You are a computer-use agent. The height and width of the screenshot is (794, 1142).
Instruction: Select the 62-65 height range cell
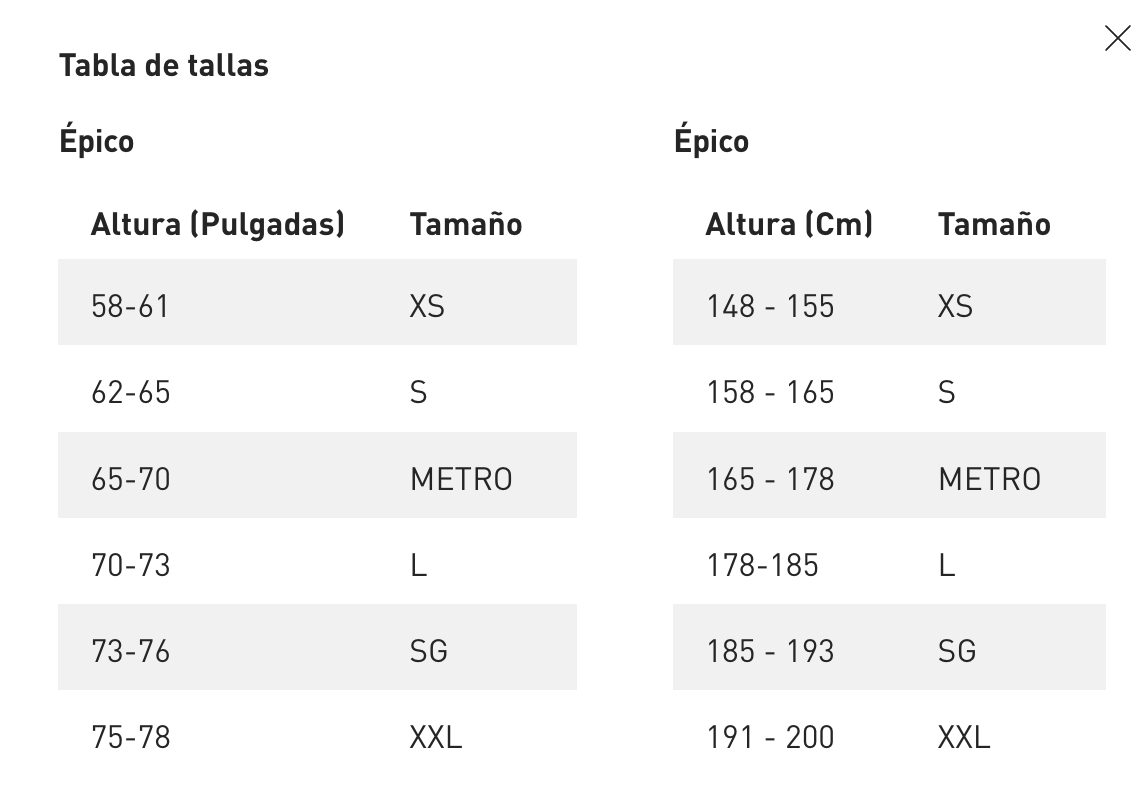(x=130, y=392)
